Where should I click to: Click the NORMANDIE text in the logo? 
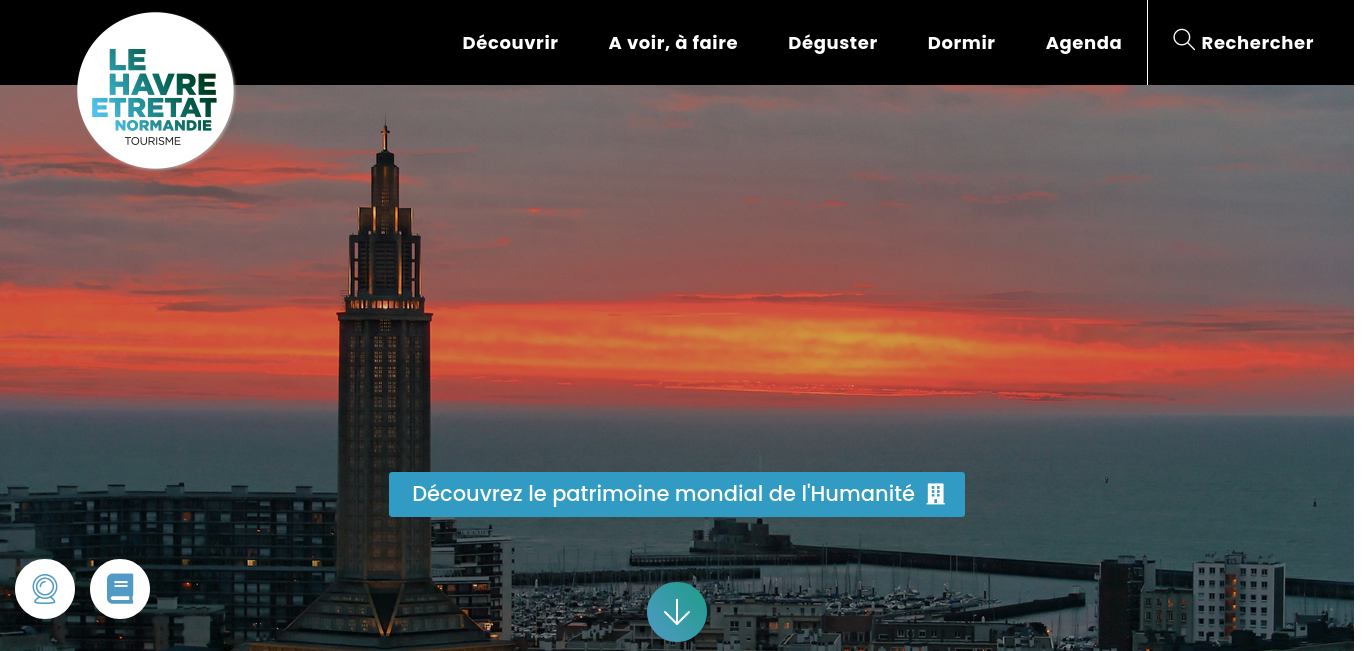(x=163, y=126)
